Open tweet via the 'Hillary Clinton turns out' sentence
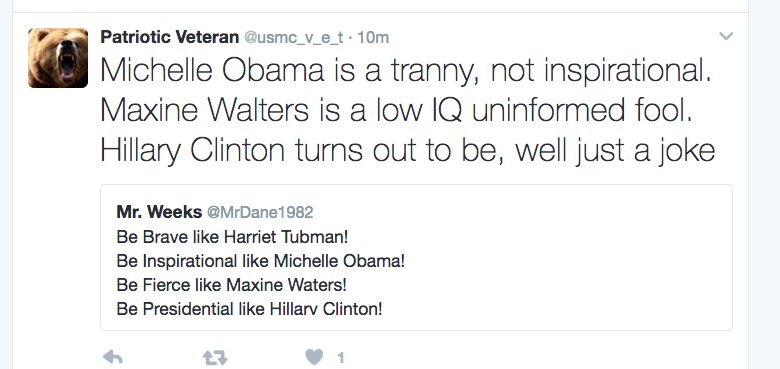Viewport: 780px width, 369px height. tap(408, 149)
